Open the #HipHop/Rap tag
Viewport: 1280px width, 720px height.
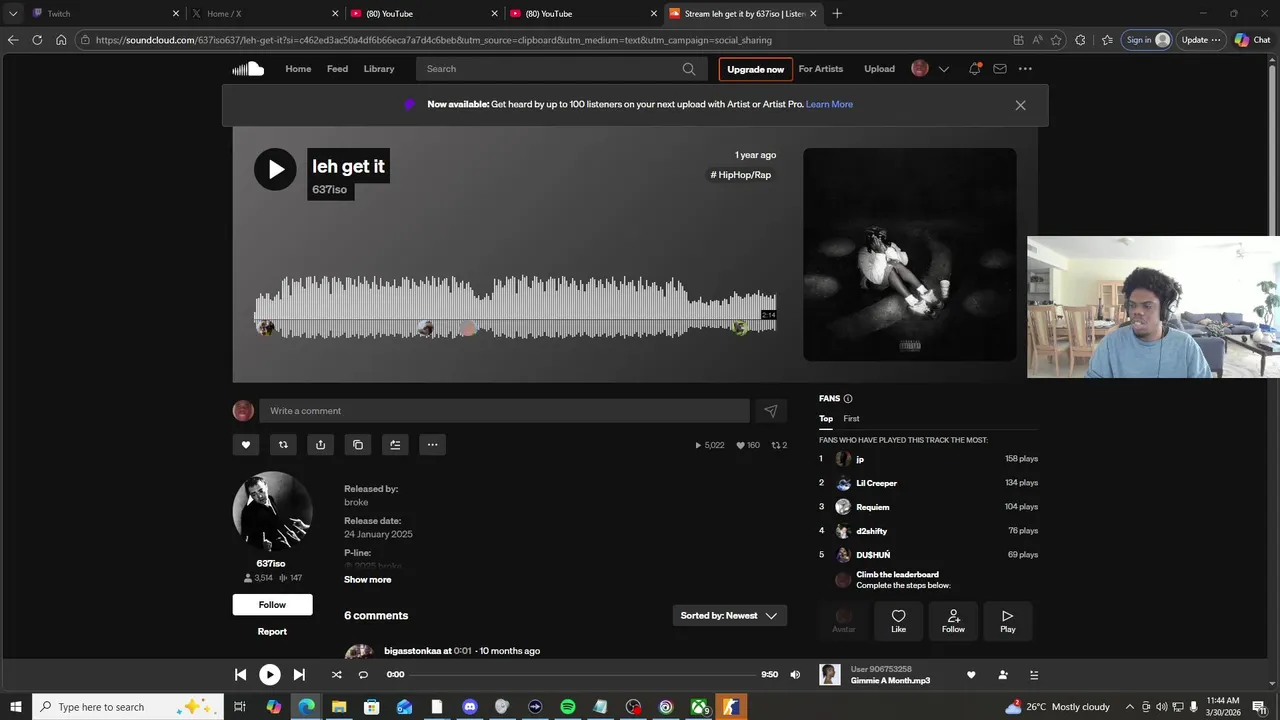click(741, 175)
